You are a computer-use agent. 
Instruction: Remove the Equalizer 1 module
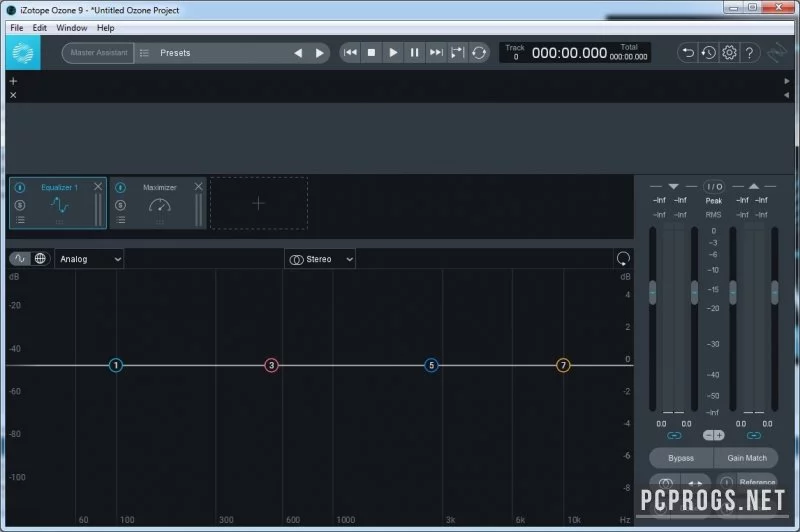(x=98, y=187)
